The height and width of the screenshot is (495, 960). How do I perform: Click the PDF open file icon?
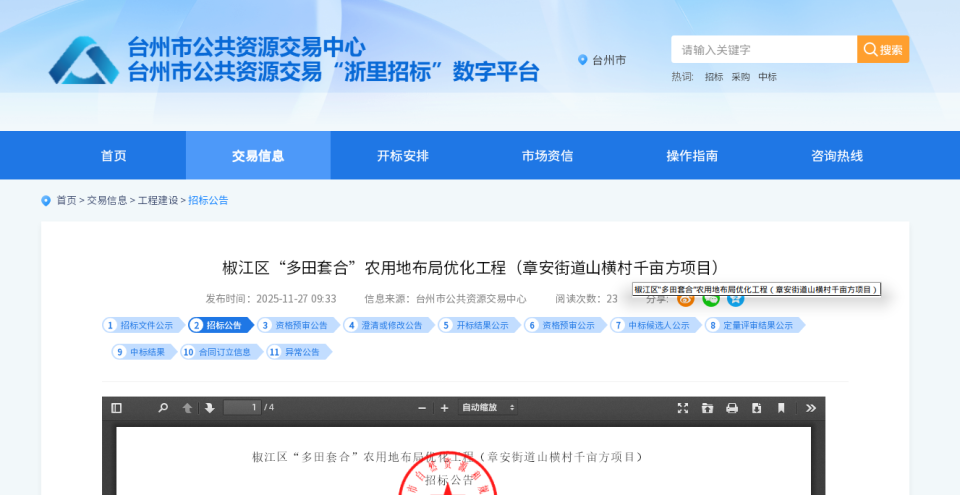pos(708,408)
